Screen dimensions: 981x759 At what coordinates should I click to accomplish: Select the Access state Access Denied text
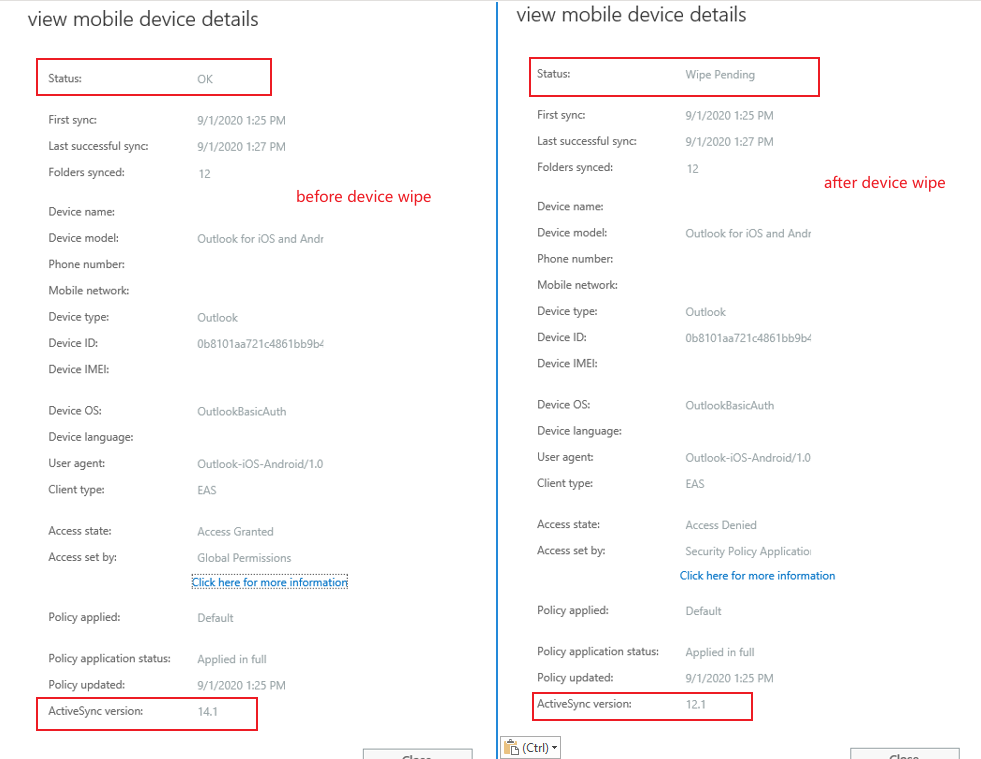[x=721, y=524]
